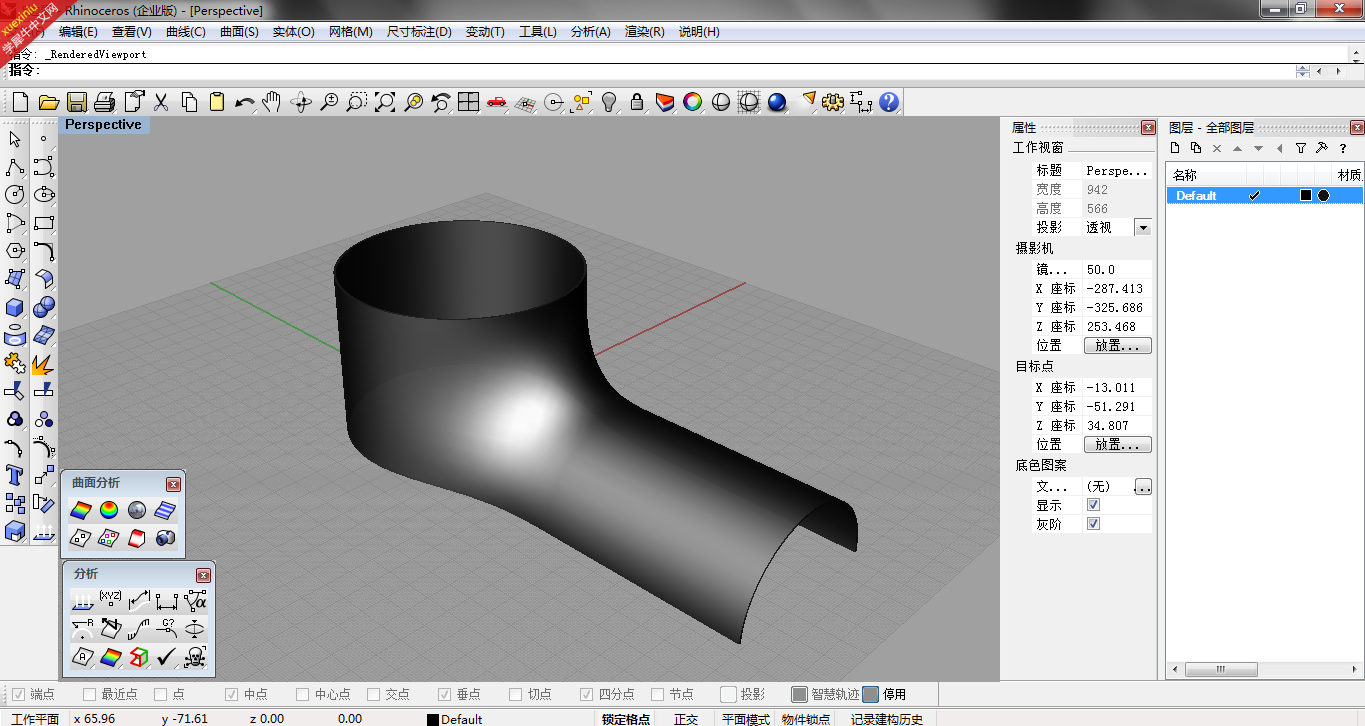Click the light bulb Hide objects icon
Image resolution: width=1365 pixels, height=726 pixels.
(609, 102)
